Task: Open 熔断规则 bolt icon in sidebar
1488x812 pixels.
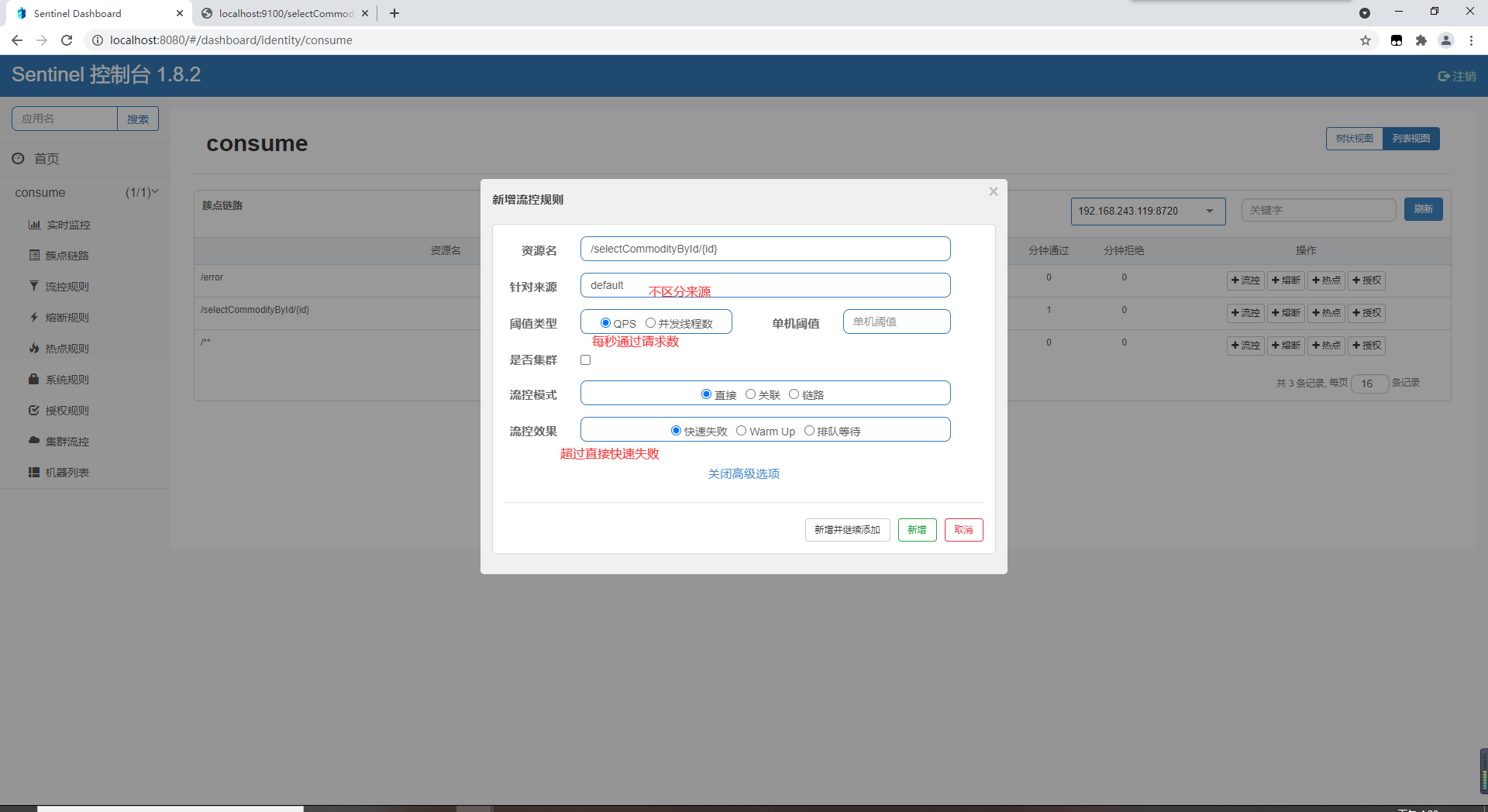Action: pos(34,317)
